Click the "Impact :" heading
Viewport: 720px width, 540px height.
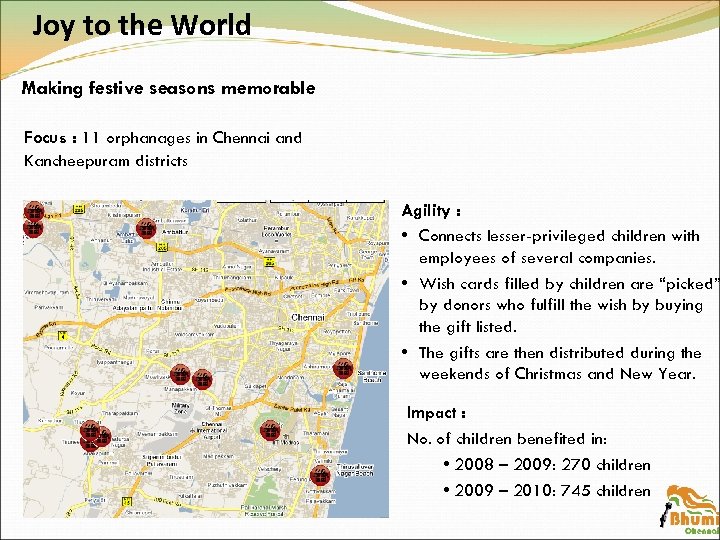[x=436, y=413]
